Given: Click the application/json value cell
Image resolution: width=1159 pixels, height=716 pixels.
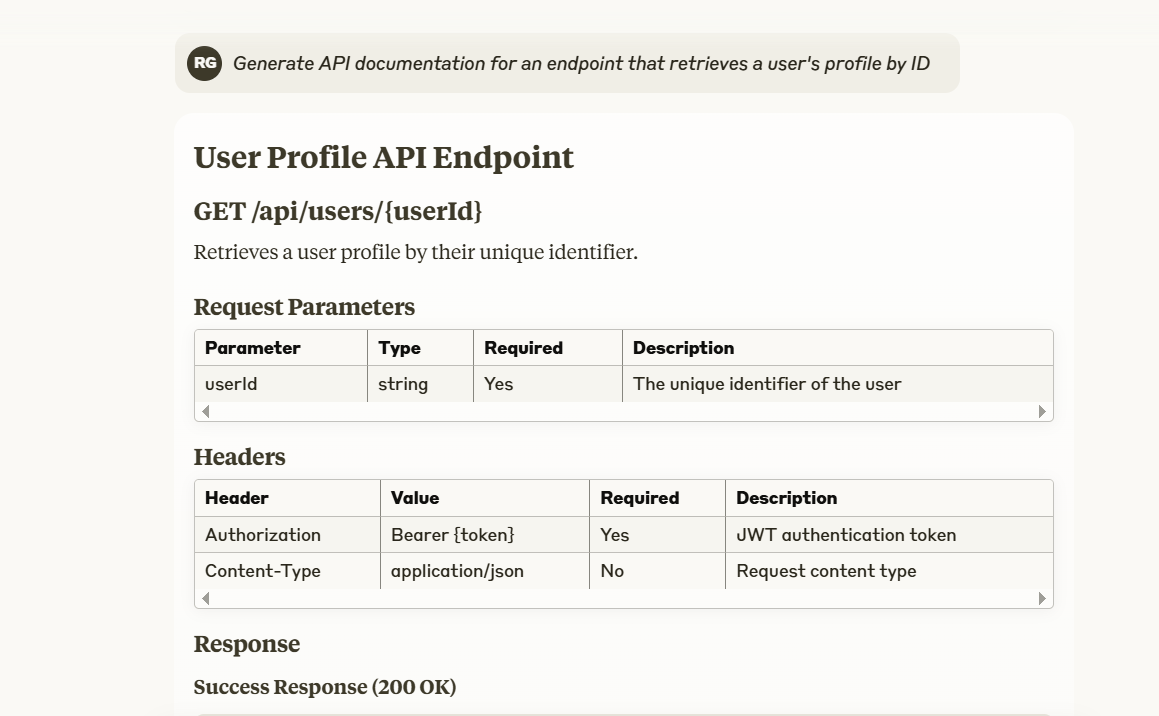Looking at the screenshot, I should 457,571.
